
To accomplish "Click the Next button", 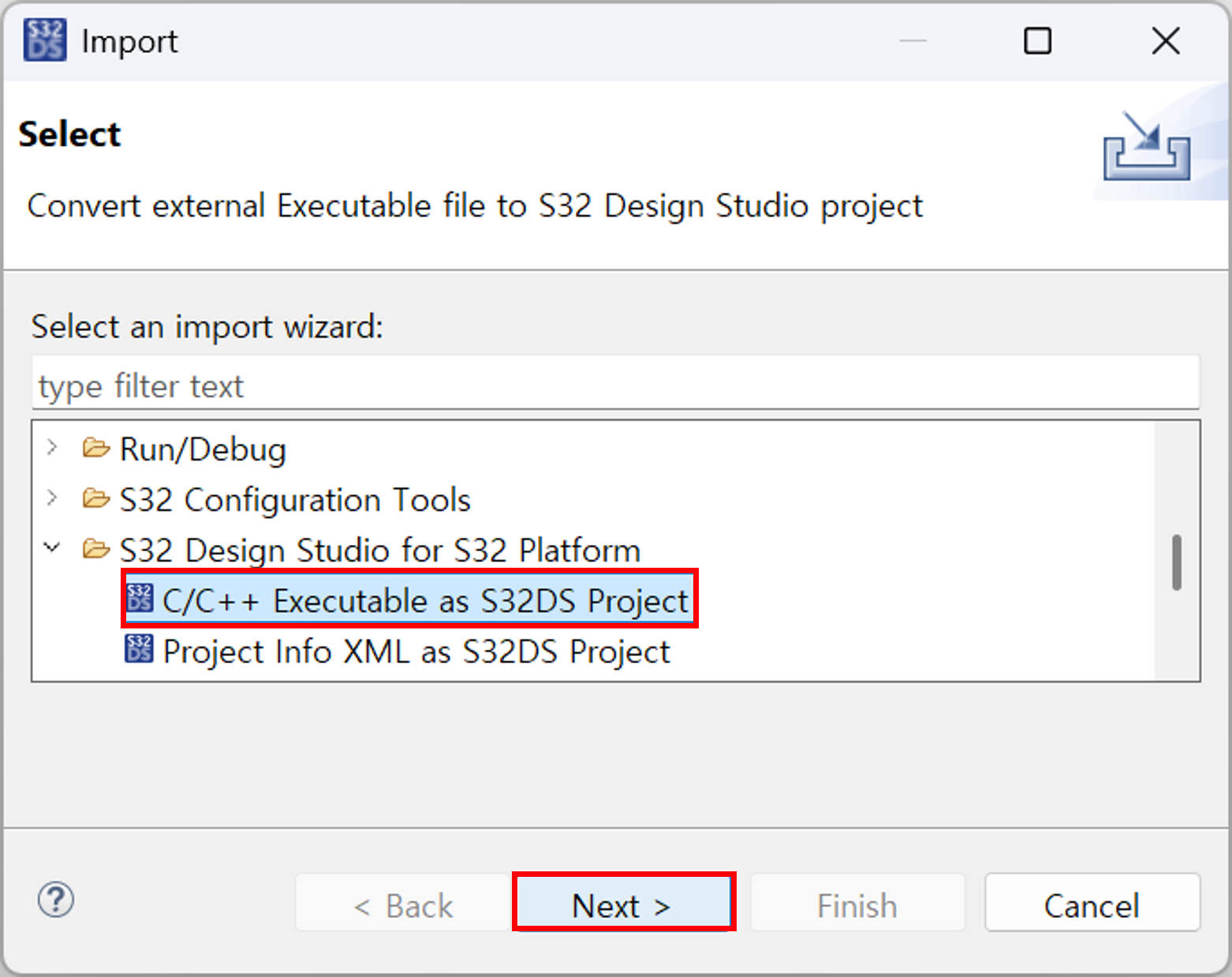I will tap(623, 903).
